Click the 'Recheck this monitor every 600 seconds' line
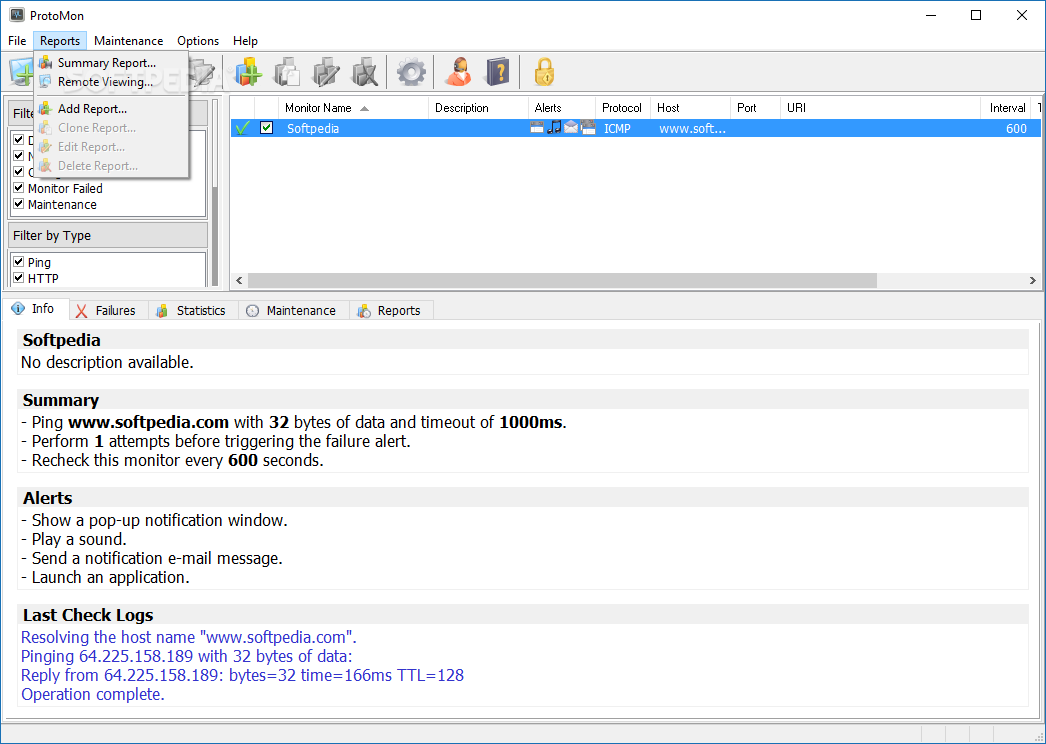The width and height of the screenshot is (1046, 744). click(172, 460)
